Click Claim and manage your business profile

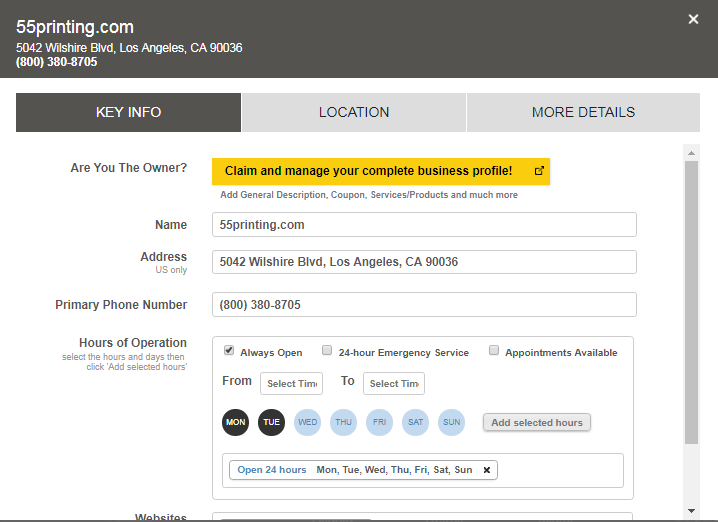point(368,171)
